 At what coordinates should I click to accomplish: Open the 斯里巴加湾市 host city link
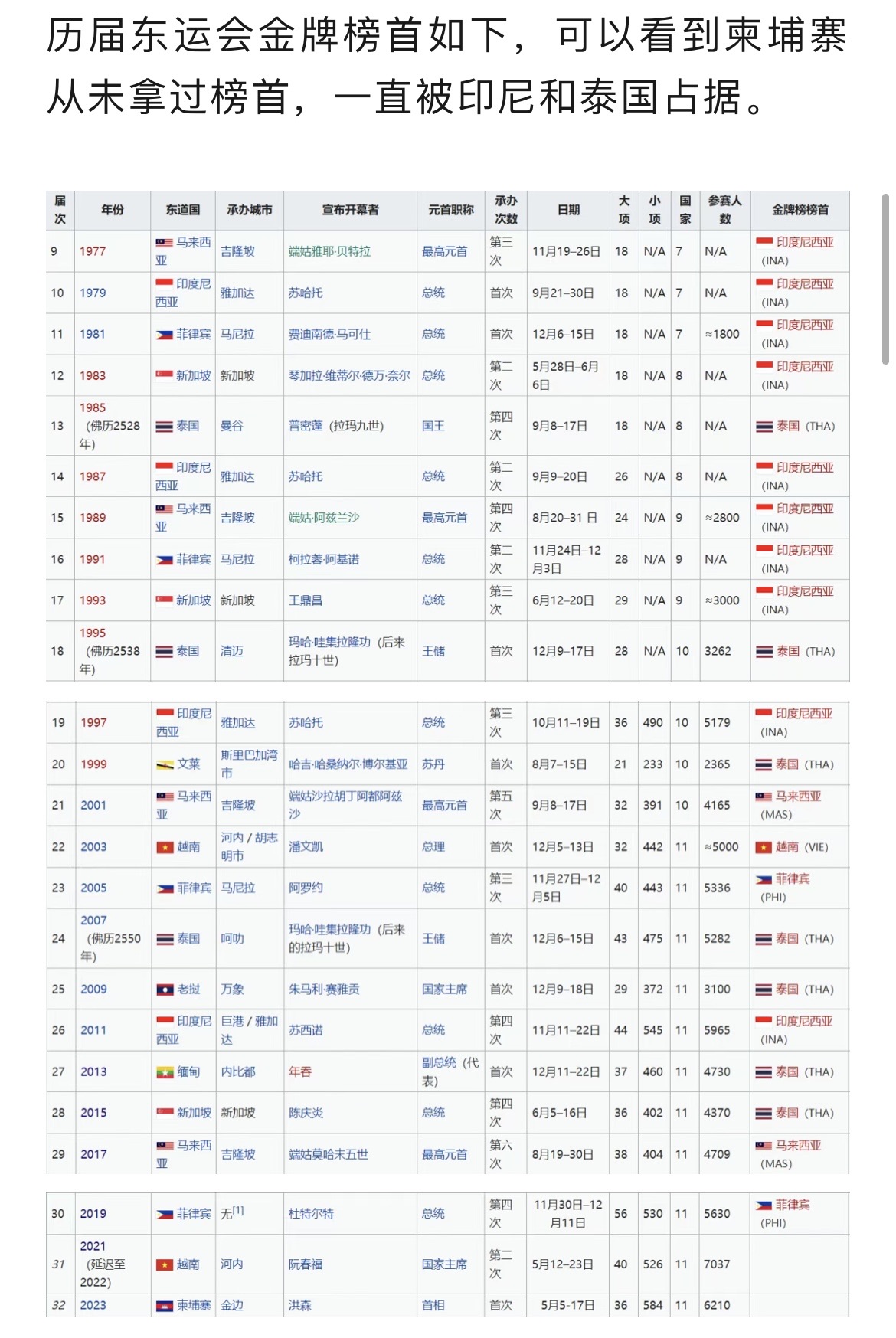coord(249,764)
